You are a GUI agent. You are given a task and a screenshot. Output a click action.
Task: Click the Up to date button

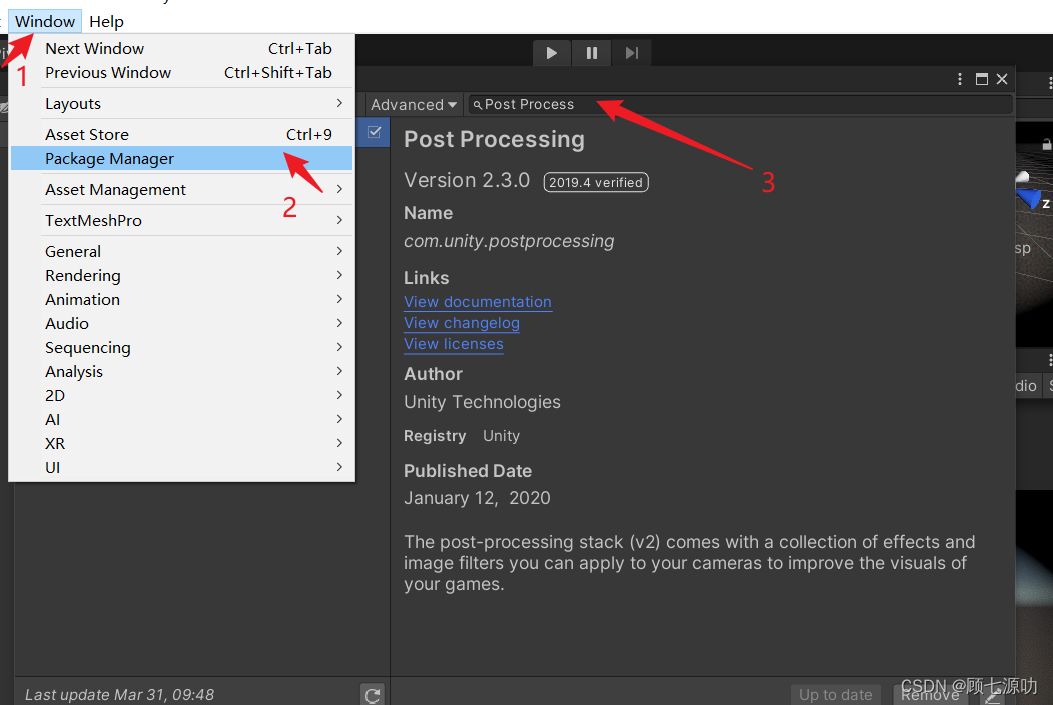pos(835,695)
